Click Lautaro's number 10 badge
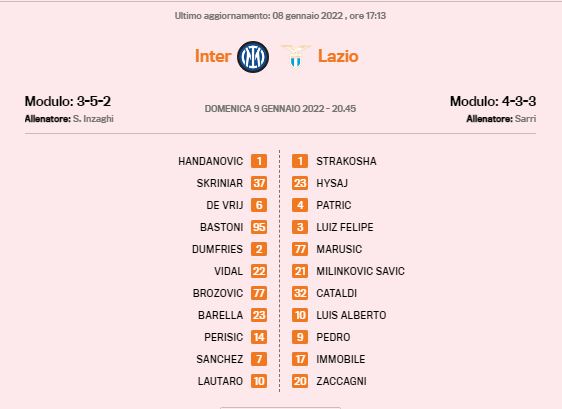 pos(259,381)
